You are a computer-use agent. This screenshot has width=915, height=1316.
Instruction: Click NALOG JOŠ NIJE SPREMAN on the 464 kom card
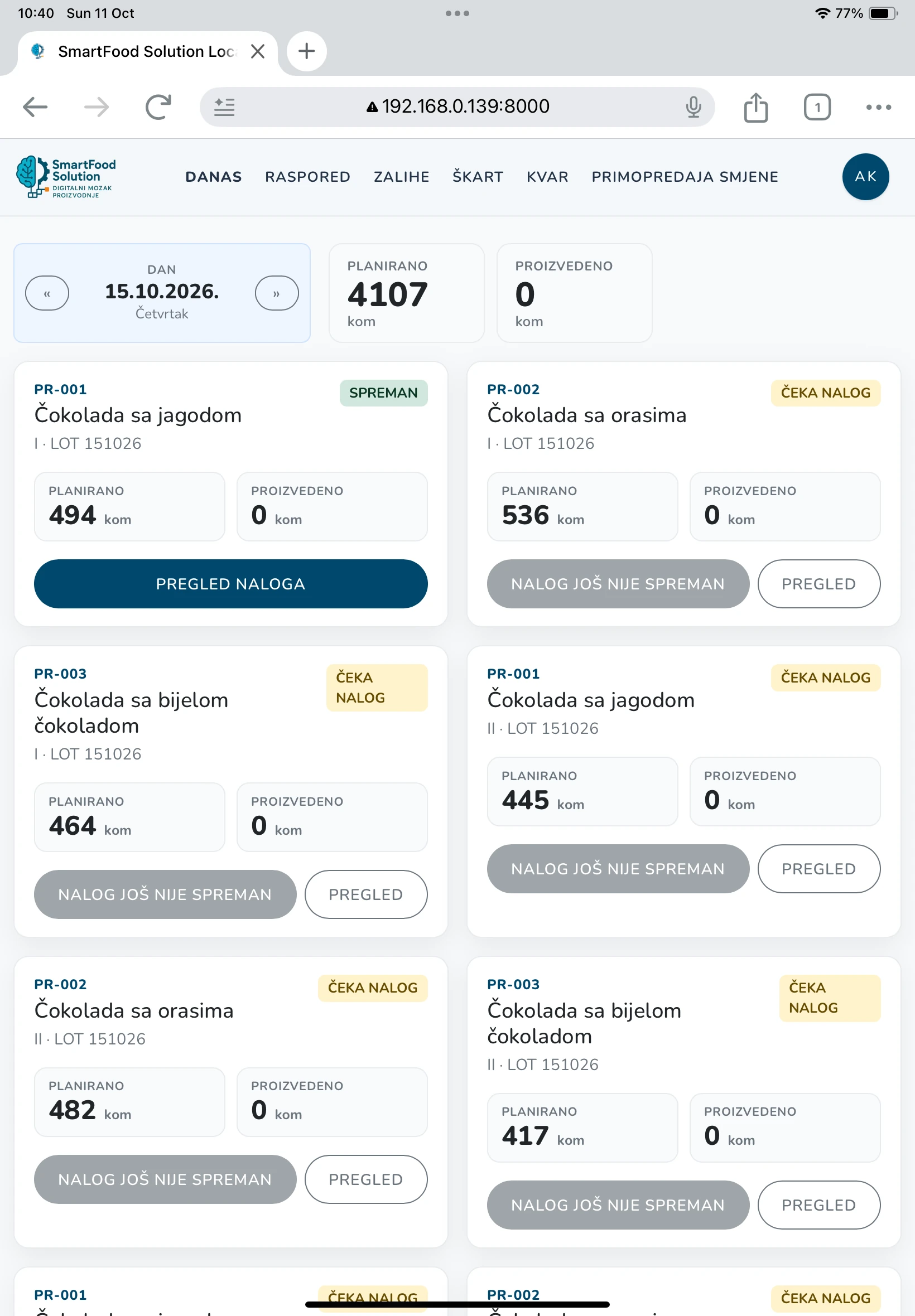pos(165,894)
